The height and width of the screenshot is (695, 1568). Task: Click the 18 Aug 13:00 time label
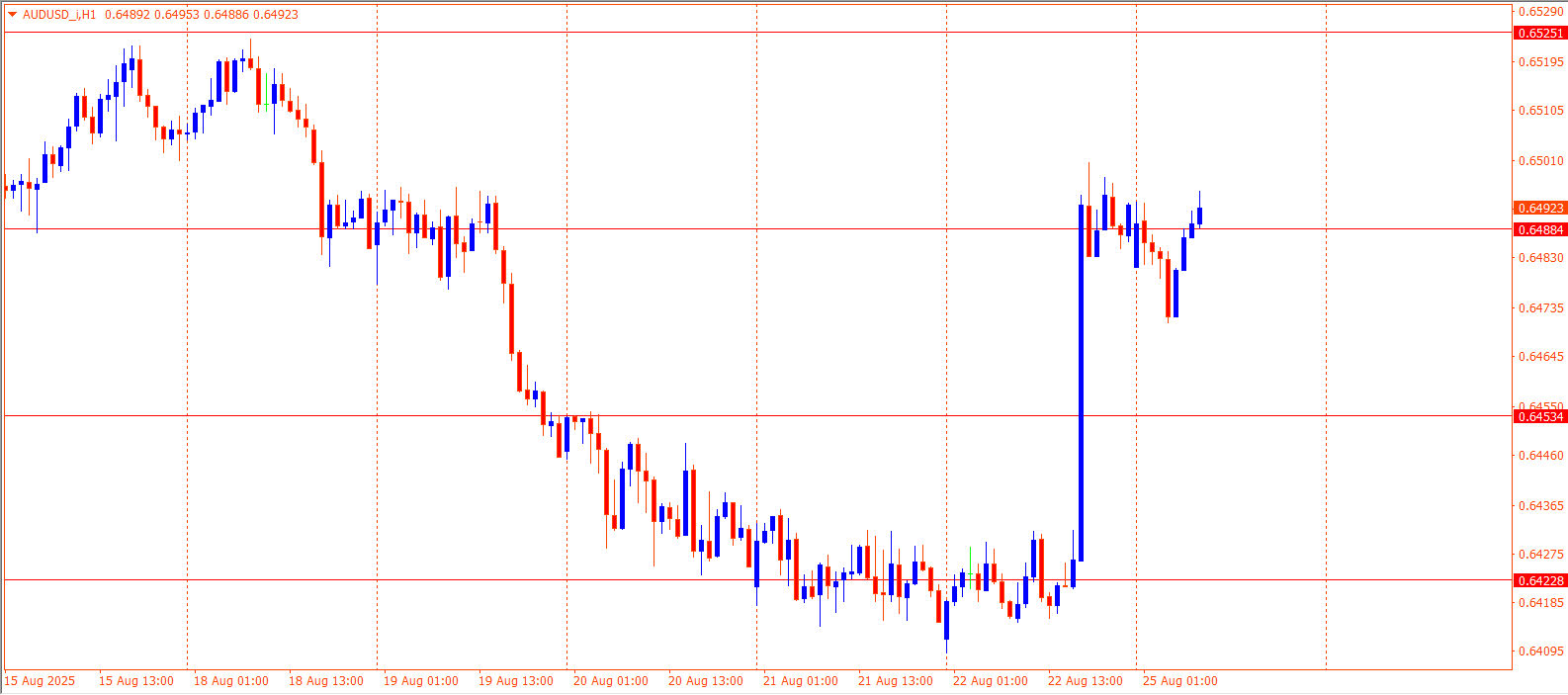(x=326, y=681)
